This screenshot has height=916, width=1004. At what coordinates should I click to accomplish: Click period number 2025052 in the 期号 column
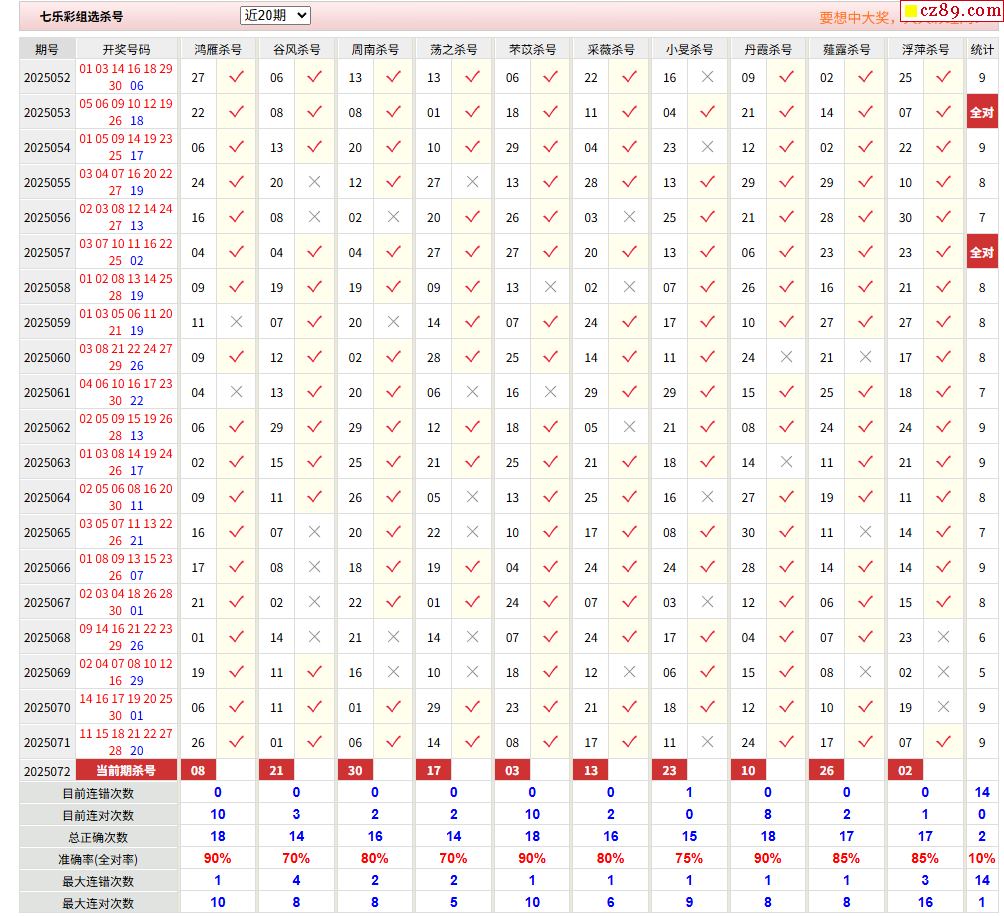(47, 78)
